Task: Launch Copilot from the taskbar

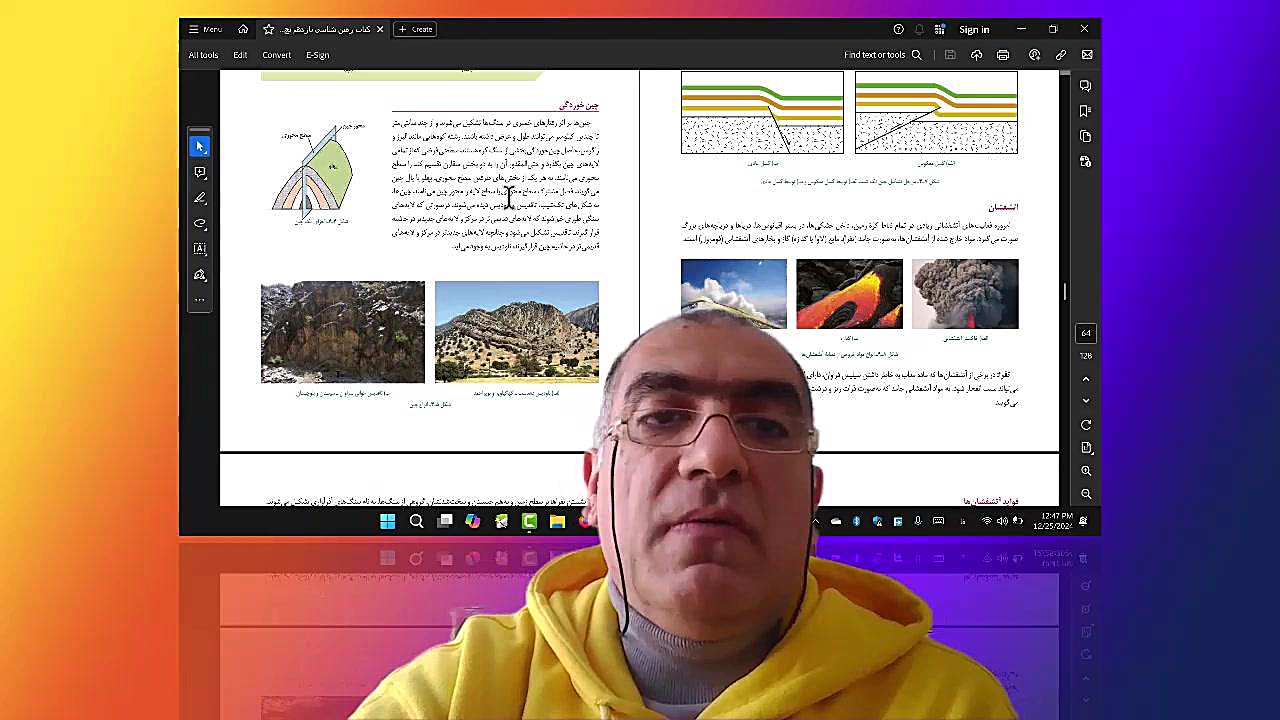Action: coord(473,521)
